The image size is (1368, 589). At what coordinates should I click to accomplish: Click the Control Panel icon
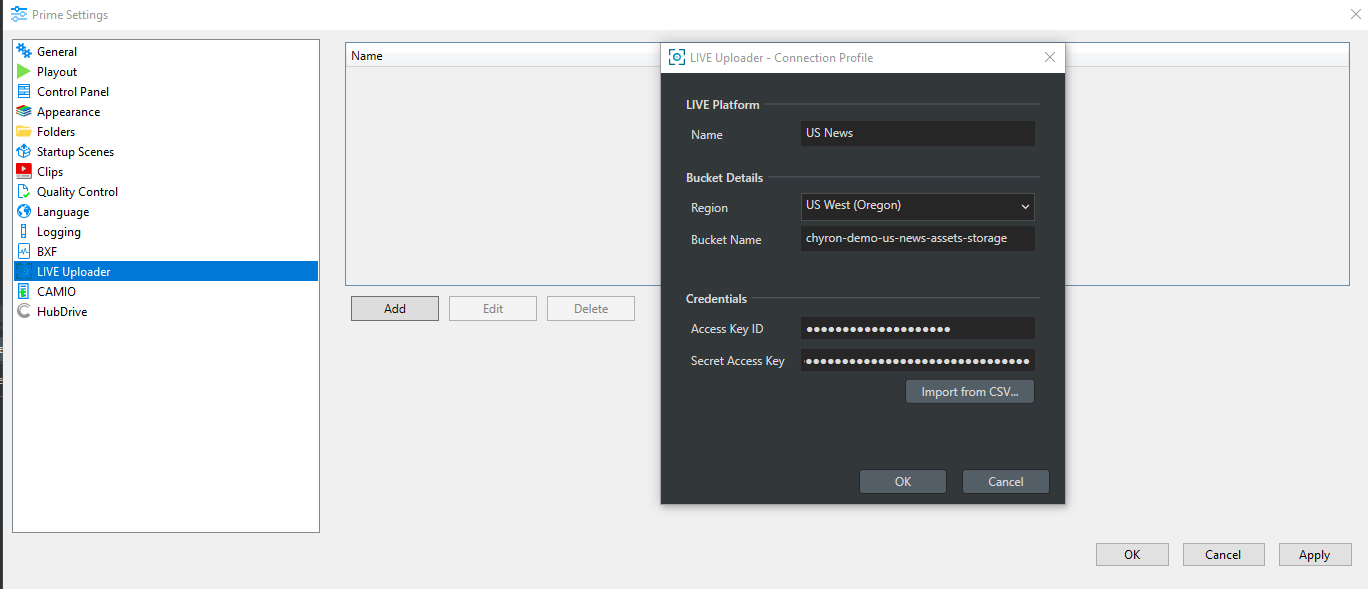point(24,91)
